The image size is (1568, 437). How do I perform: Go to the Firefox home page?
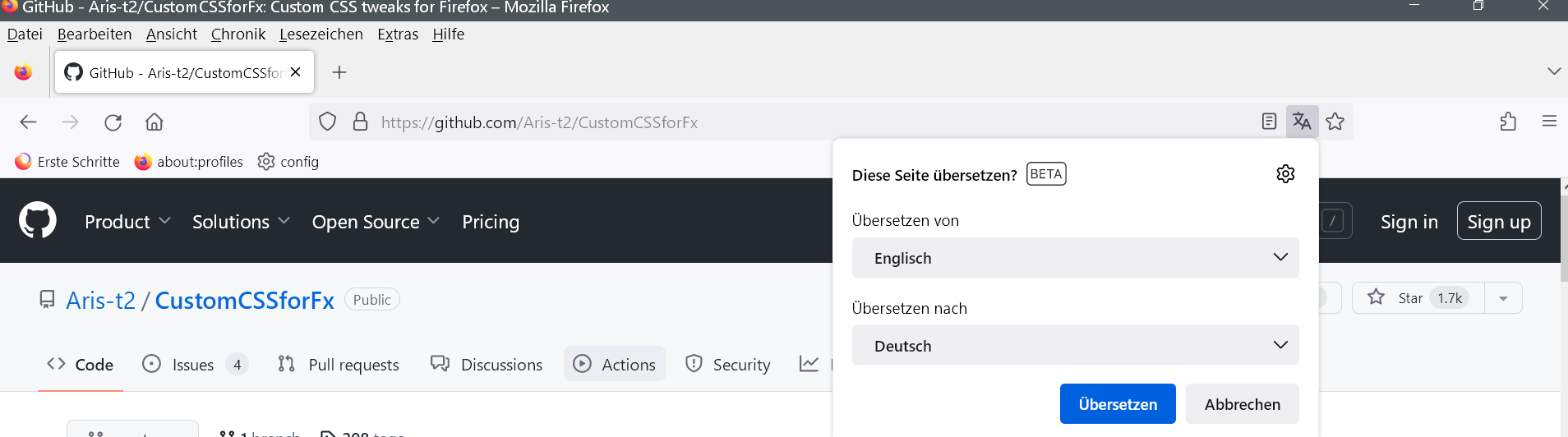(154, 122)
